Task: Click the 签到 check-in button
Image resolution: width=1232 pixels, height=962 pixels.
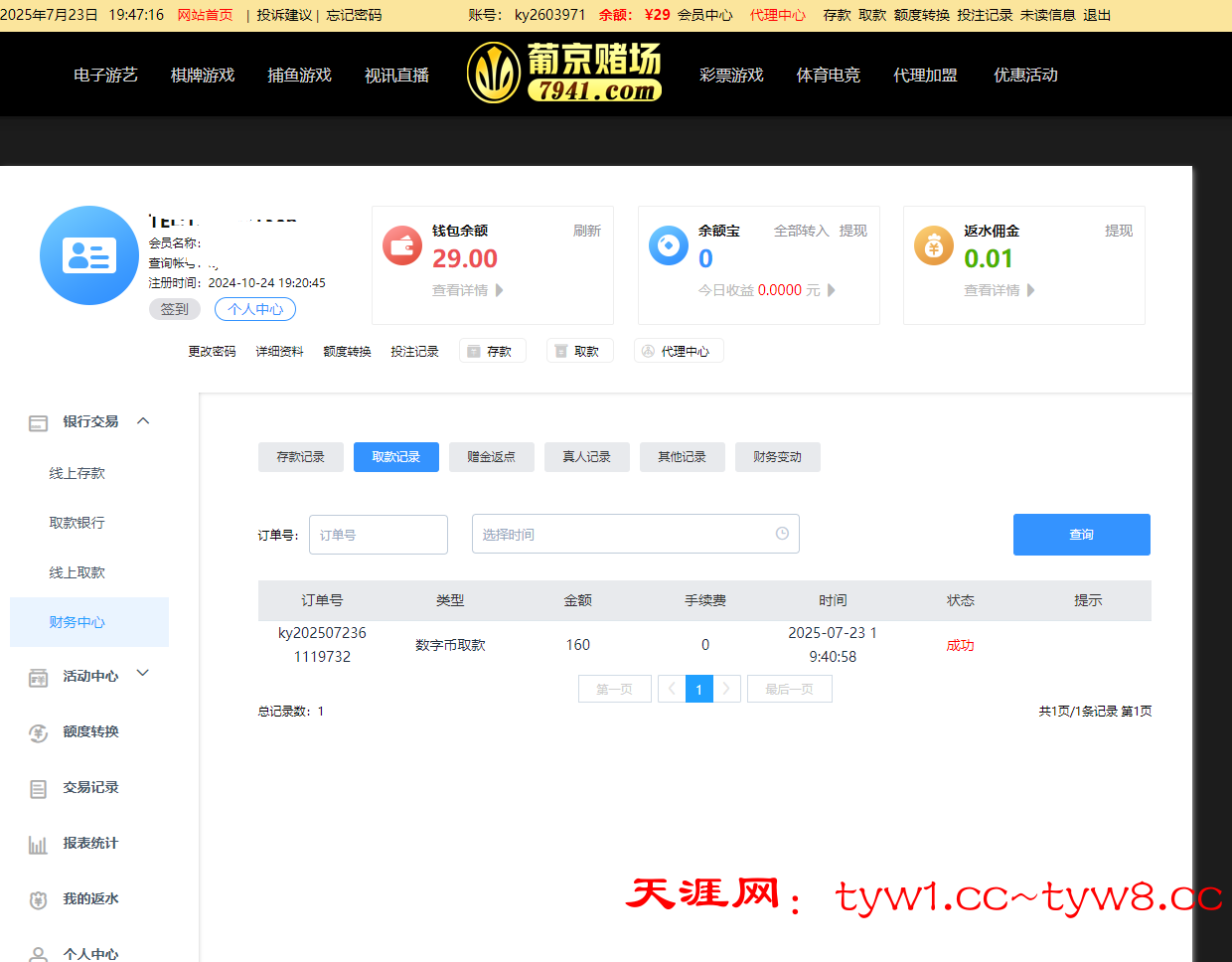Action: click(175, 309)
